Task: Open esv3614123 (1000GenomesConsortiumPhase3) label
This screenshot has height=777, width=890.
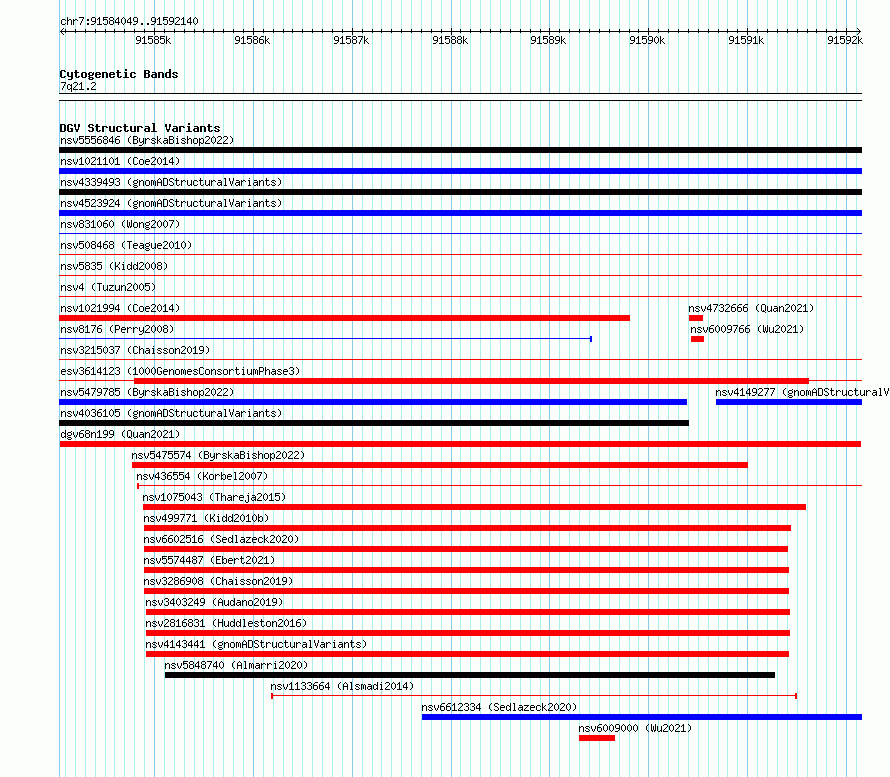Action: coord(180,371)
